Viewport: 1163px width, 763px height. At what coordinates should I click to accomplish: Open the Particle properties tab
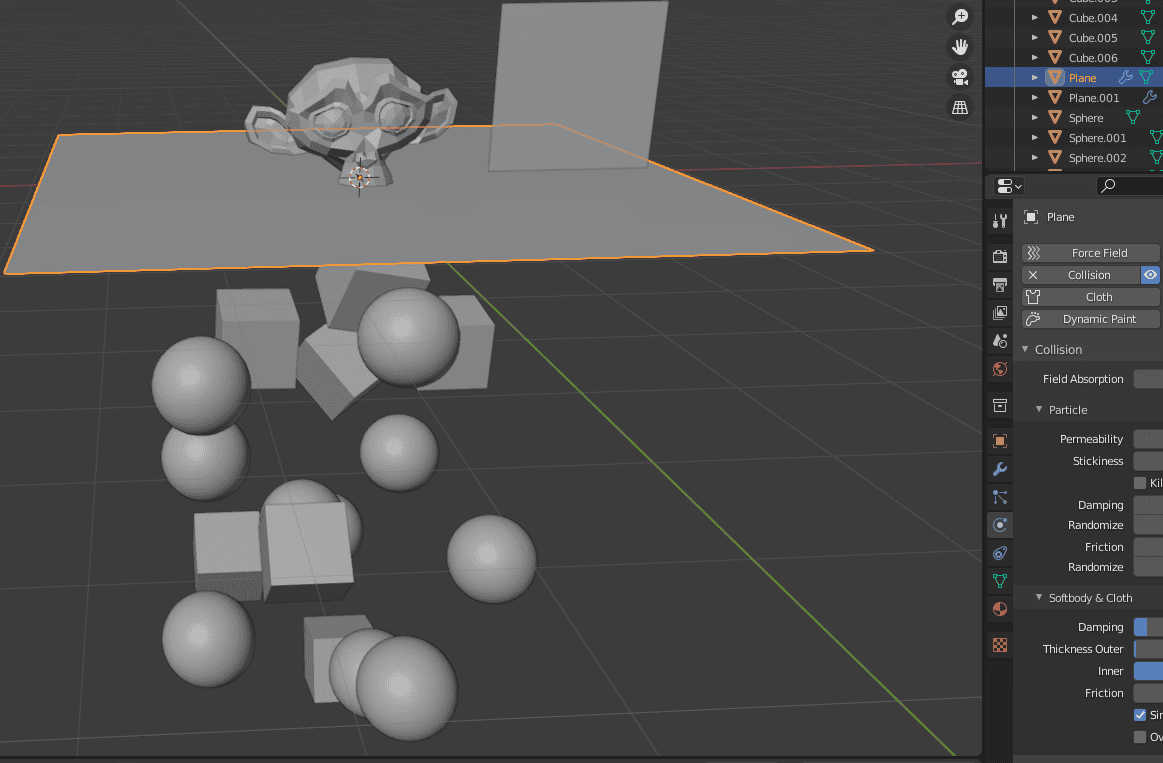999,497
